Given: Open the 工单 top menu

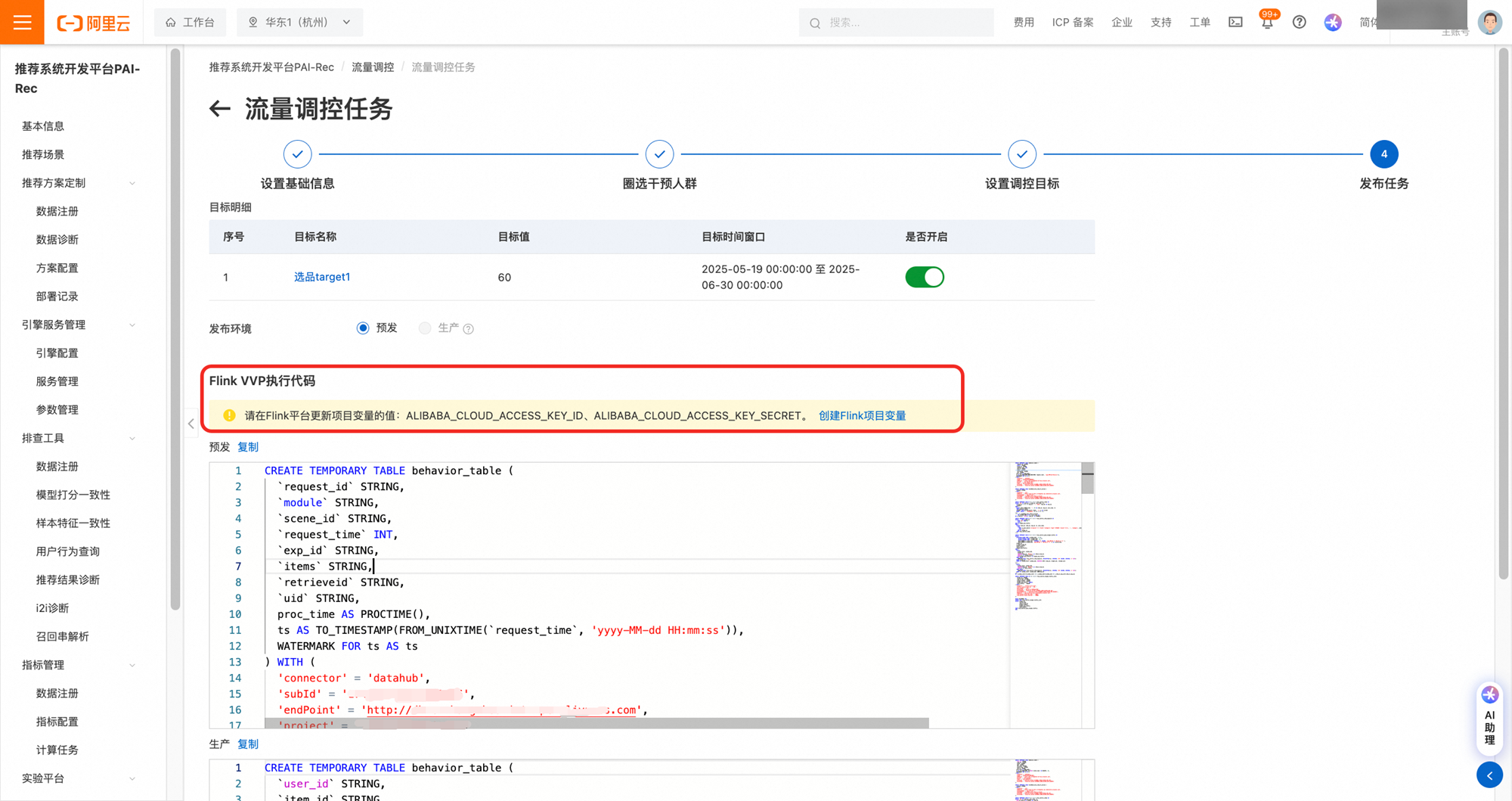Looking at the screenshot, I should tap(1200, 22).
